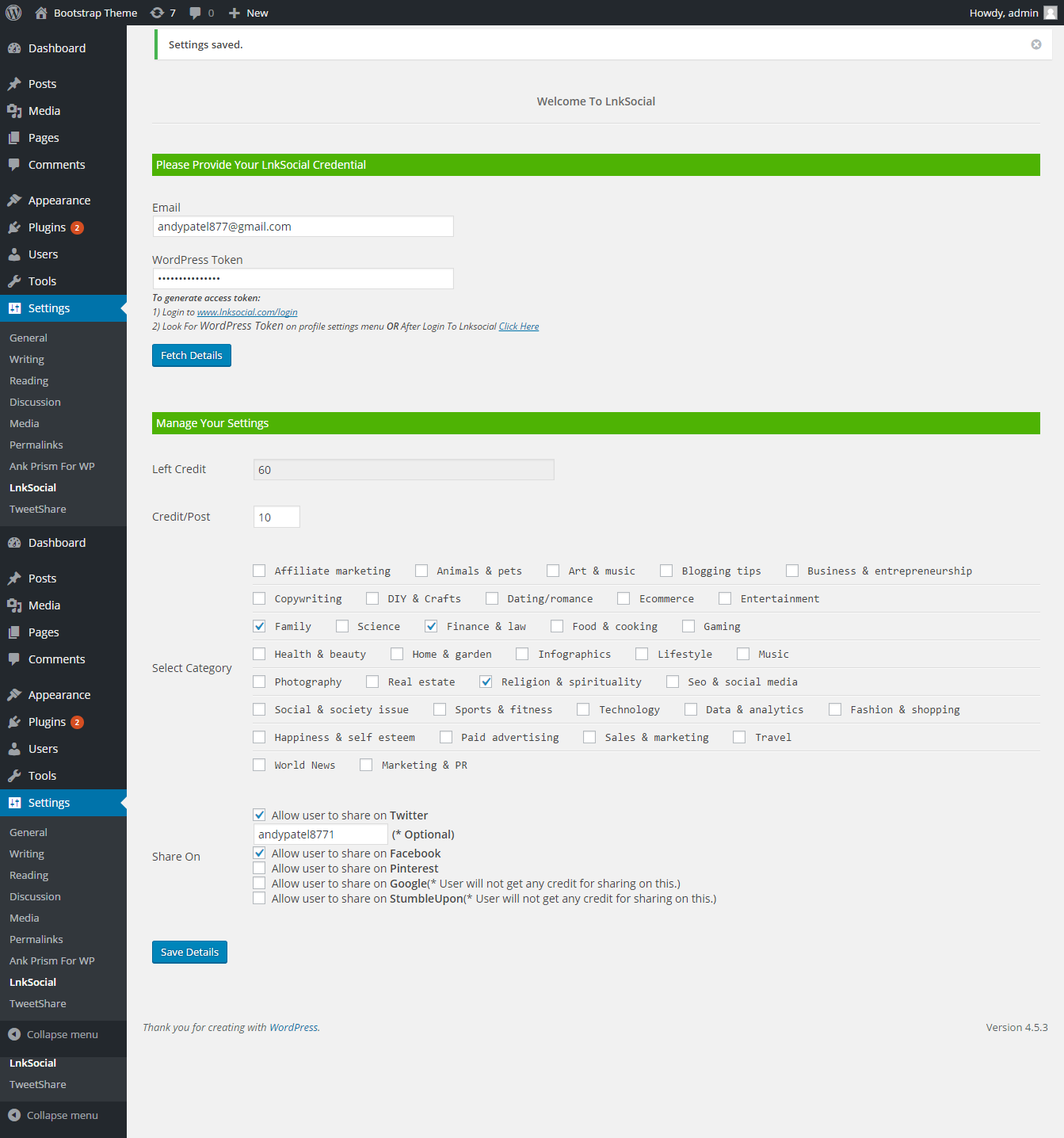This screenshot has width=1064, height=1138.
Task: Click the Dashboard icon in the lower sidebar menu copy
Action: (x=14, y=543)
